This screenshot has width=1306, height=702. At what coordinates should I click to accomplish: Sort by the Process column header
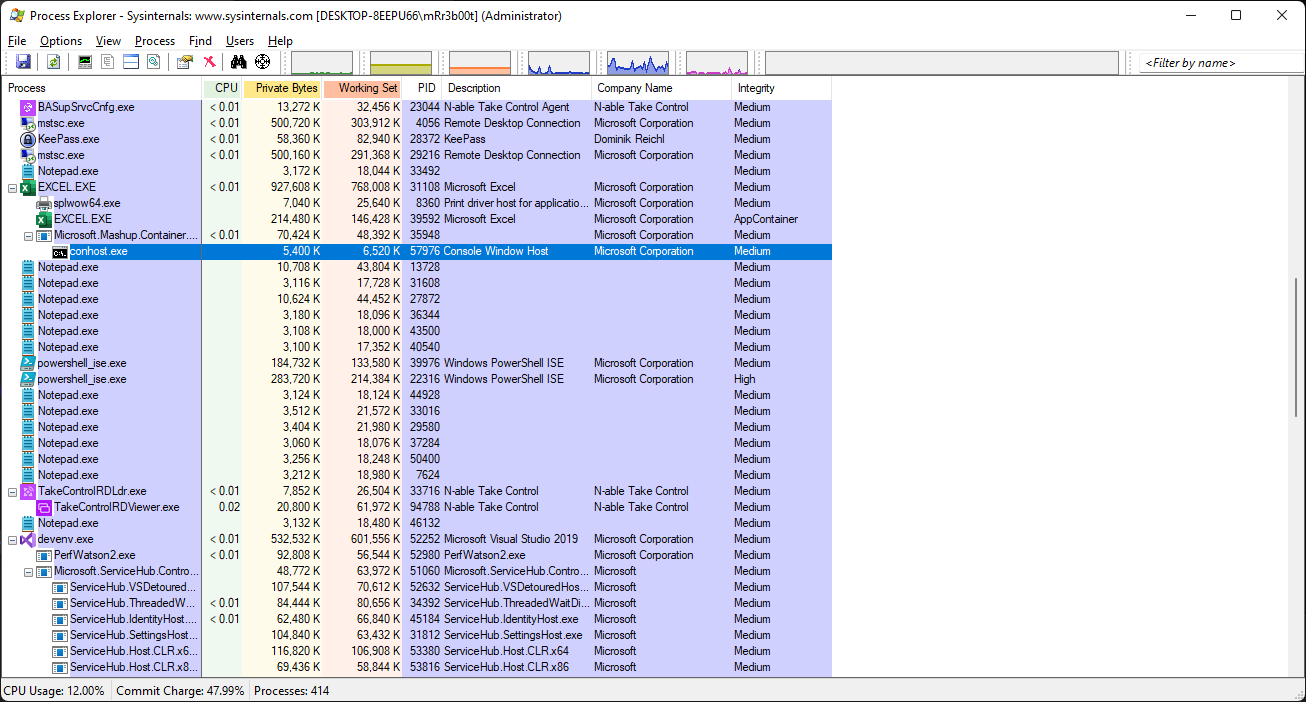tap(102, 88)
